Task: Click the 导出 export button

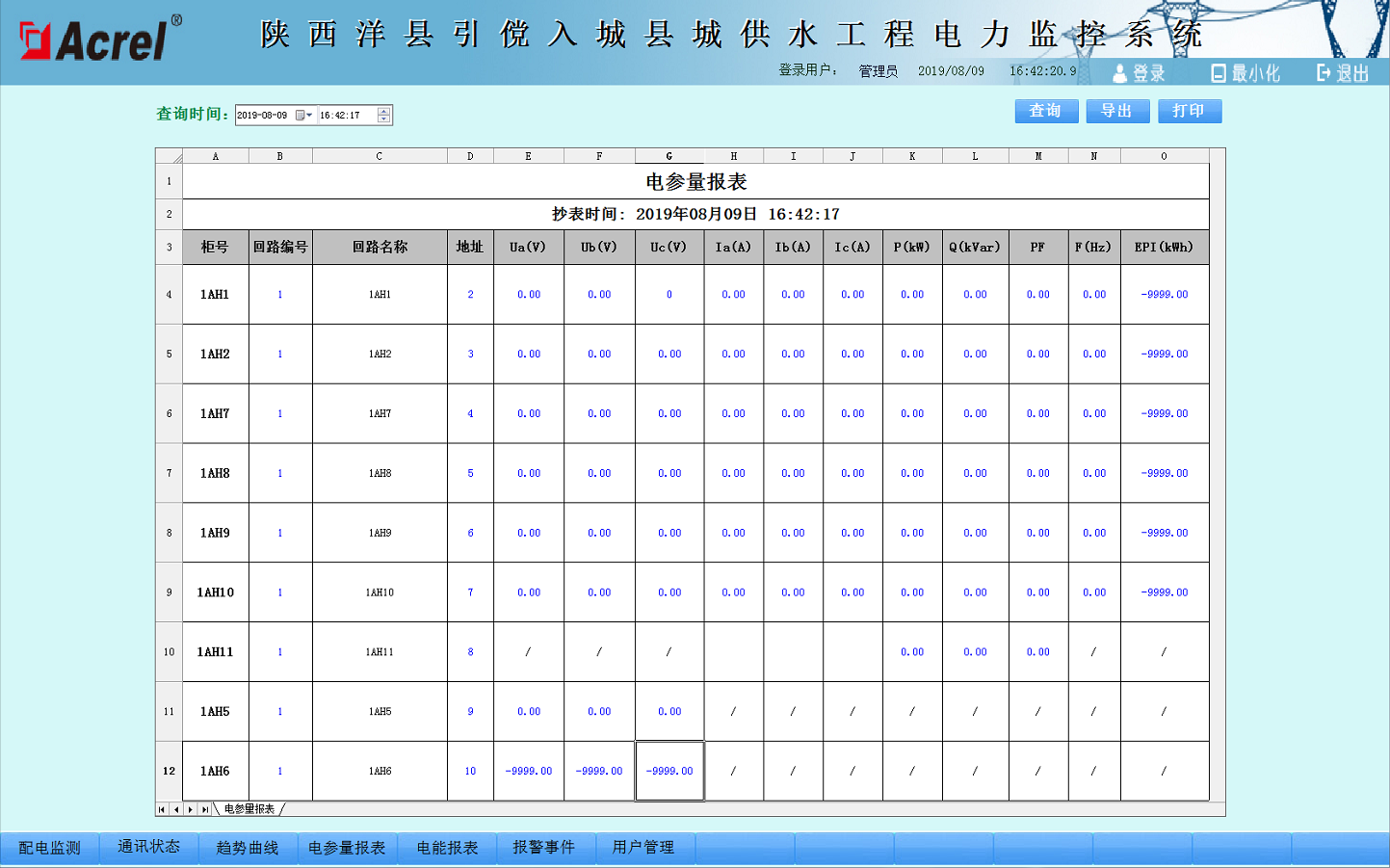Action: click(1117, 111)
